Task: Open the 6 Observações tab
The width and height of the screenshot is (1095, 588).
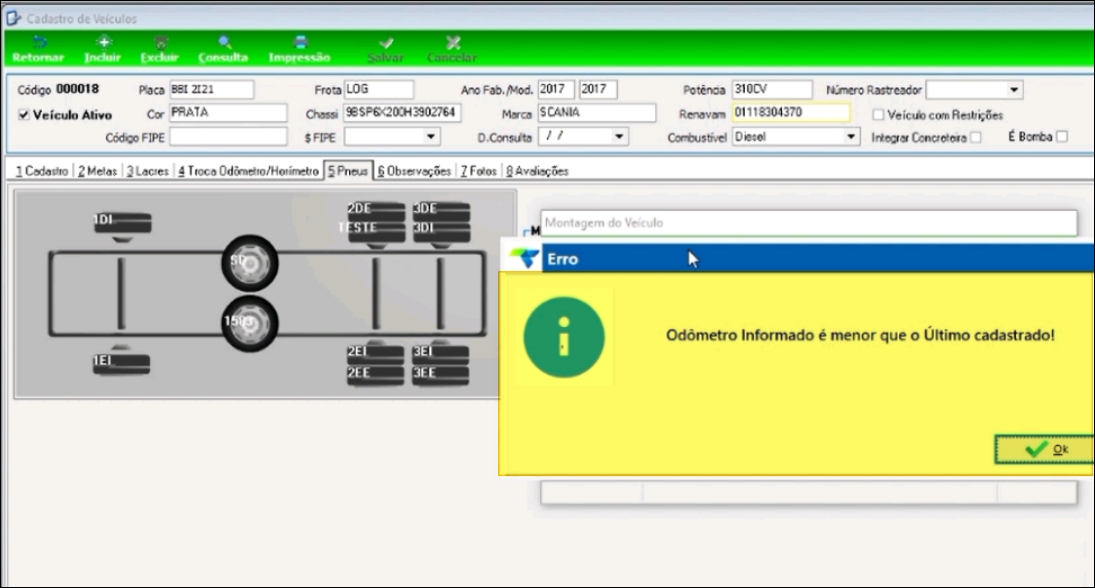Action: (414, 171)
